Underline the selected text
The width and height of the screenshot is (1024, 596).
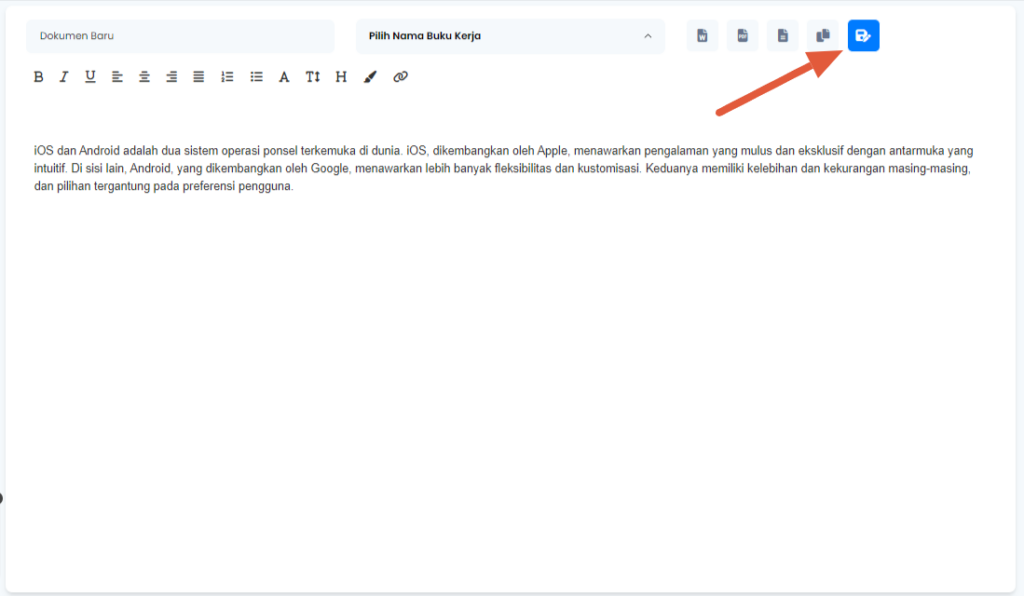90,77
